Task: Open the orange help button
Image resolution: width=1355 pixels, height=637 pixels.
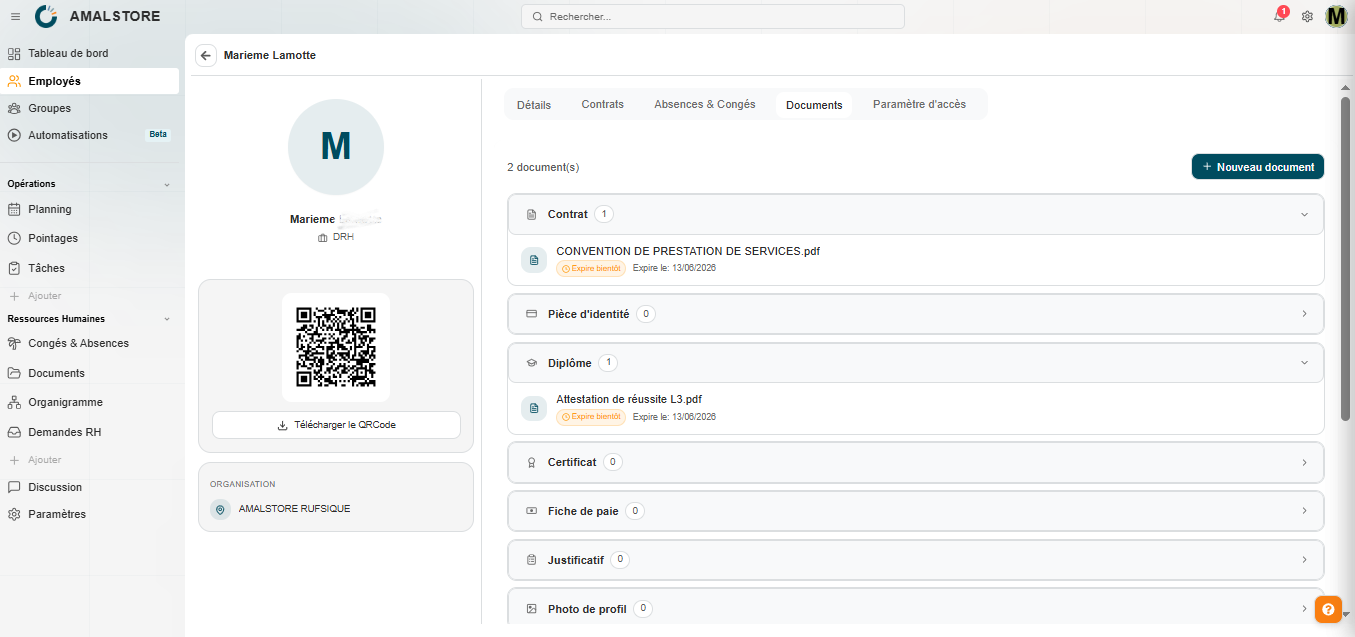Action: pyautogui.click(x=1328, y=609)
